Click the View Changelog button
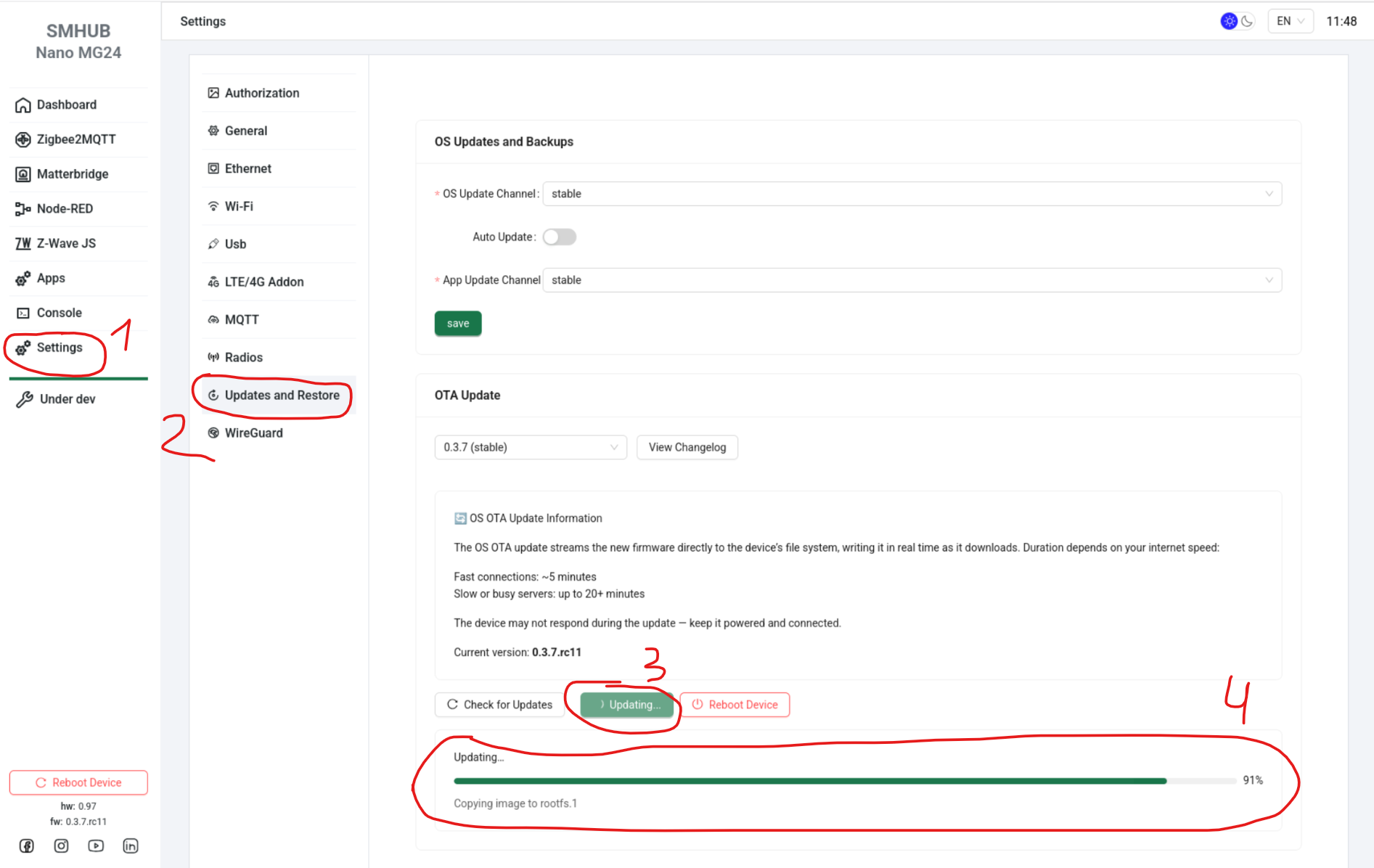This screenshot has height=868, width=1374. (x=687, y=447)
